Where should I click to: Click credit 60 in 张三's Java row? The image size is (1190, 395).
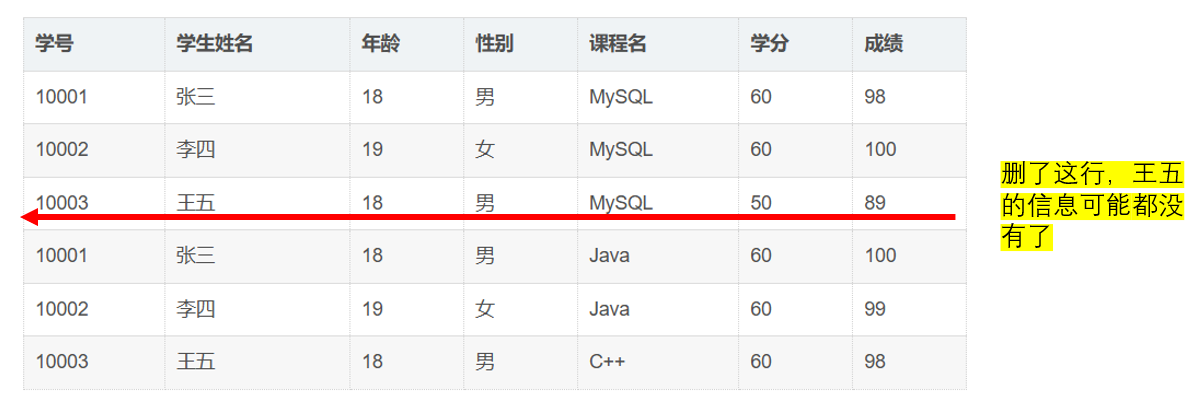[760, 255]
